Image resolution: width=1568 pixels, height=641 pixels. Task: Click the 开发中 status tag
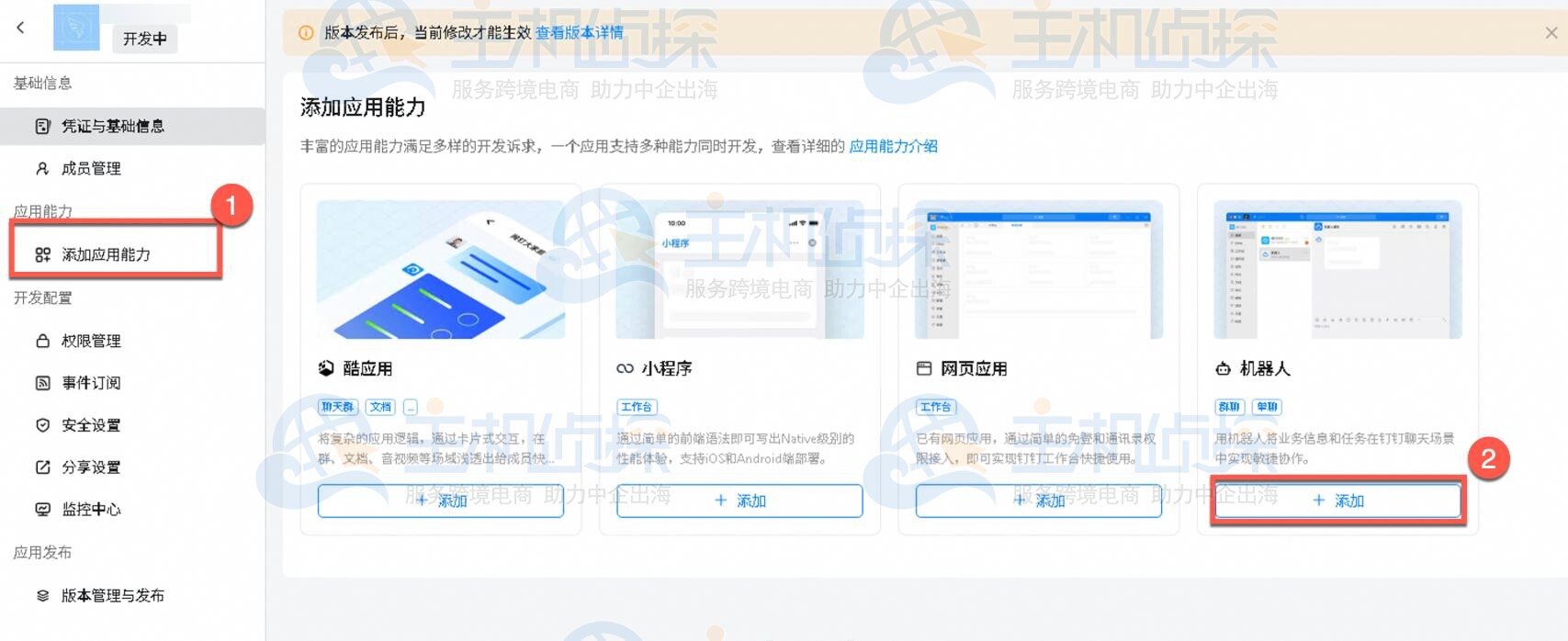(x=145, y=39)
